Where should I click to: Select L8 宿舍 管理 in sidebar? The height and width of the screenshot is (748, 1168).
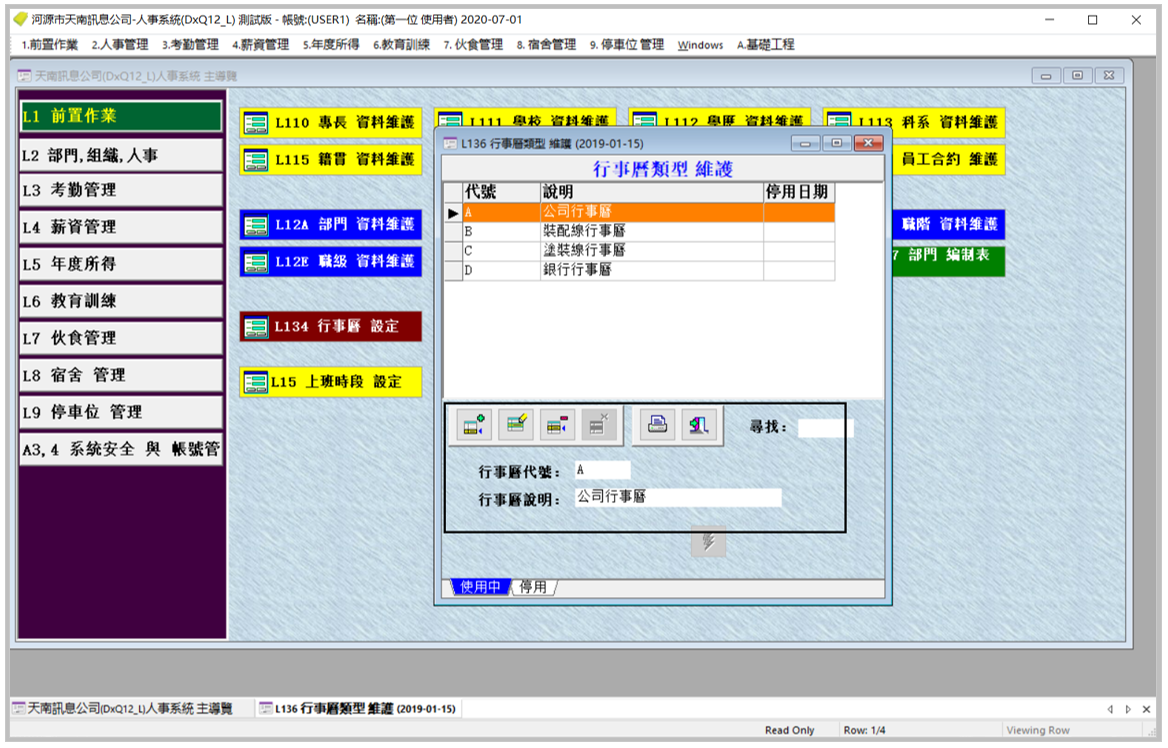click(x=120, y=375)
